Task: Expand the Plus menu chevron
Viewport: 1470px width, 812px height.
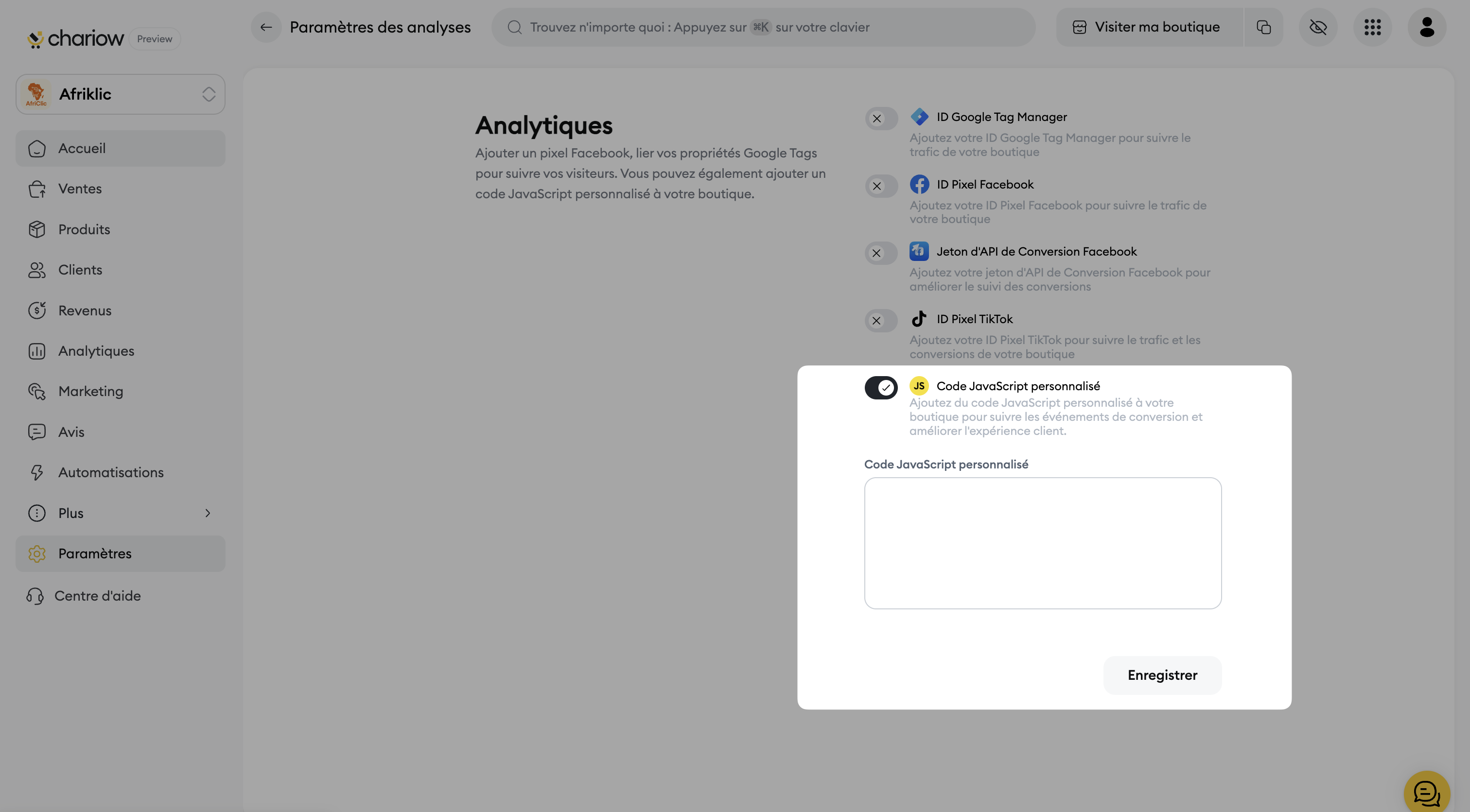Action: pyautogui.click(x=208, y=513)
